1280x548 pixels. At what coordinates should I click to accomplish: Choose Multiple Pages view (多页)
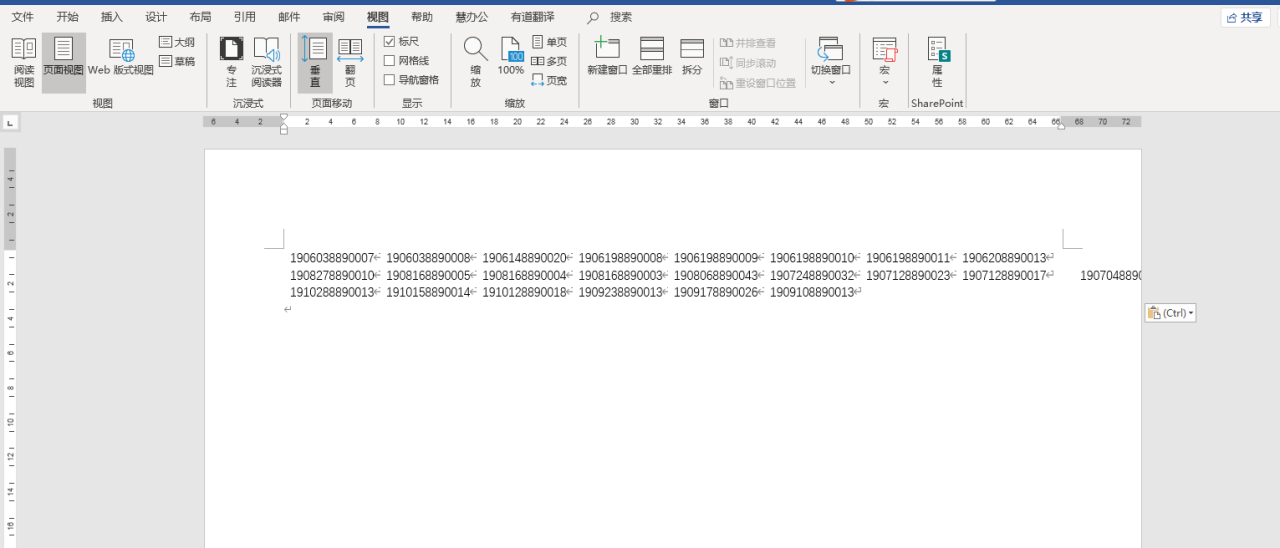(x=549, y=61)
